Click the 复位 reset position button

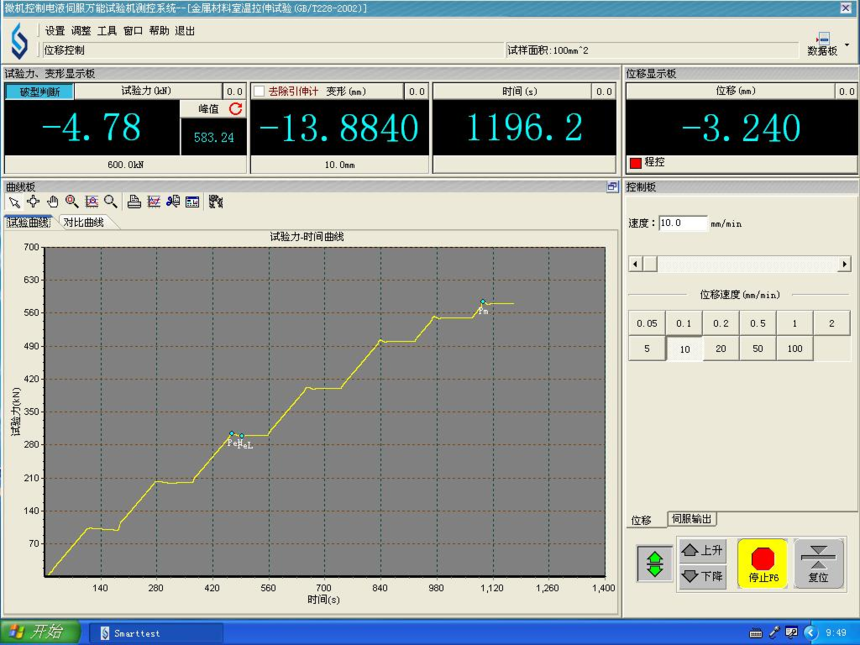(x=818, y=564)
